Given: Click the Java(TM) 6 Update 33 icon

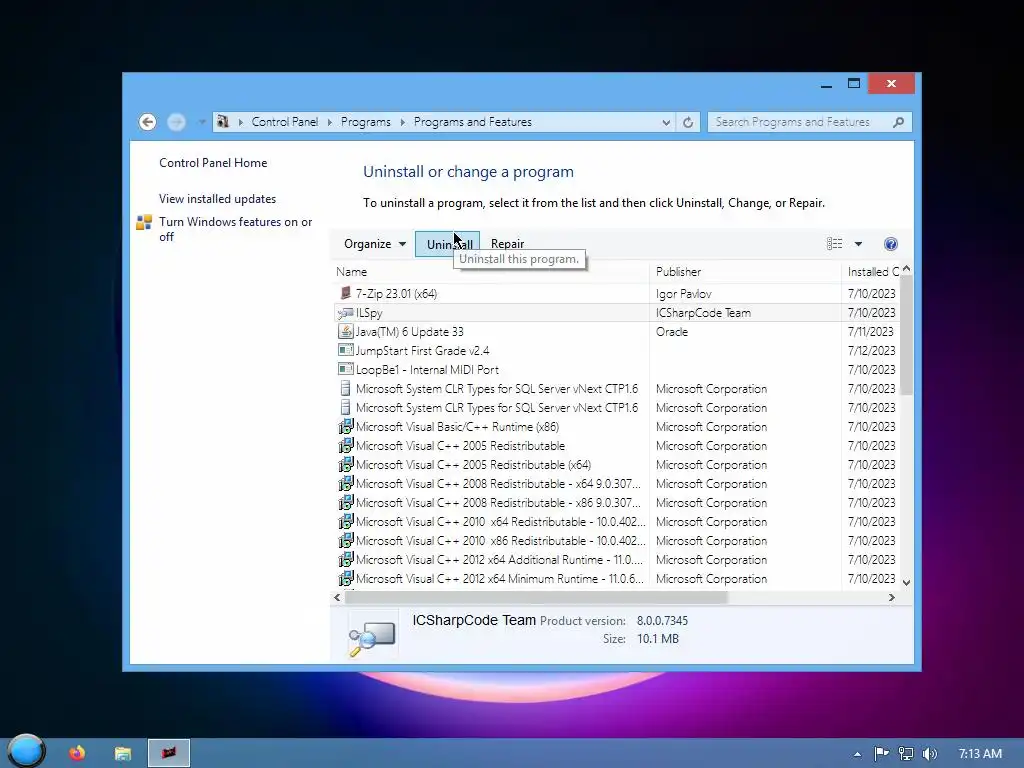Looking at the screenshot, I should pyautogui.click(x=345, y=332).
